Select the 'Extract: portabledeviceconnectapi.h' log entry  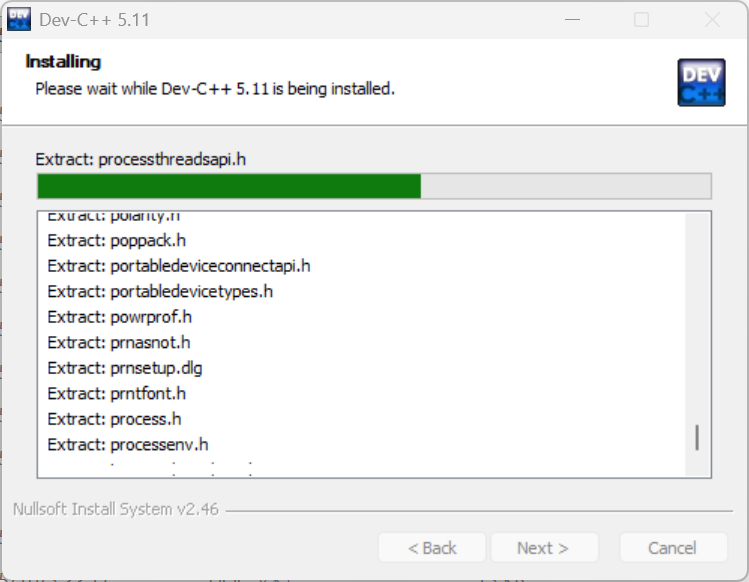(179, 266)
